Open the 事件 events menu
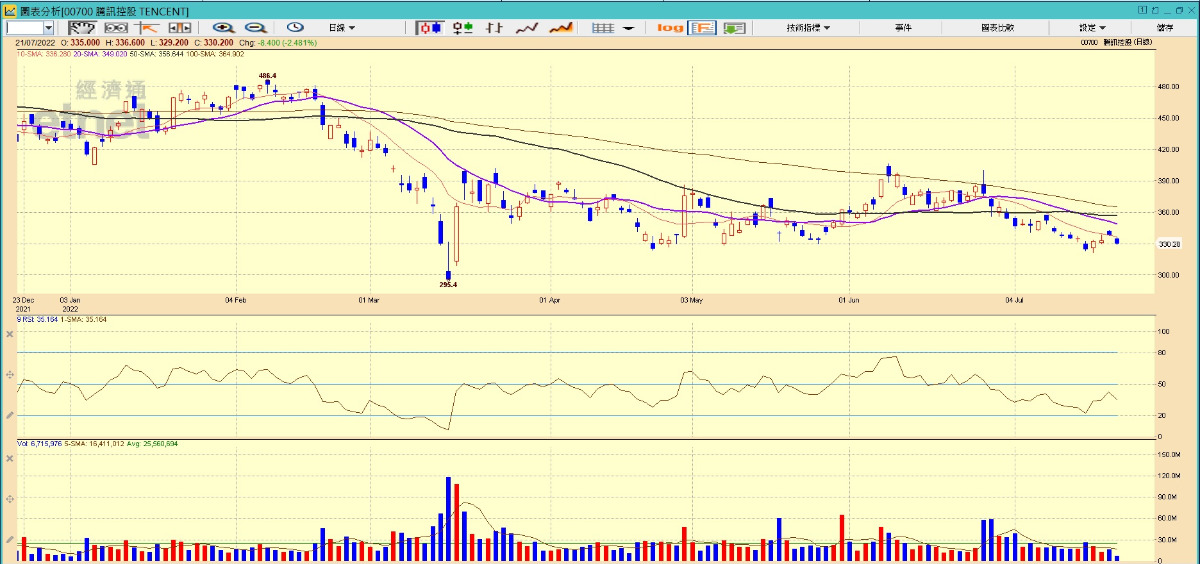1200x564 pixels. pyautogui.click(x=904, y=28)
